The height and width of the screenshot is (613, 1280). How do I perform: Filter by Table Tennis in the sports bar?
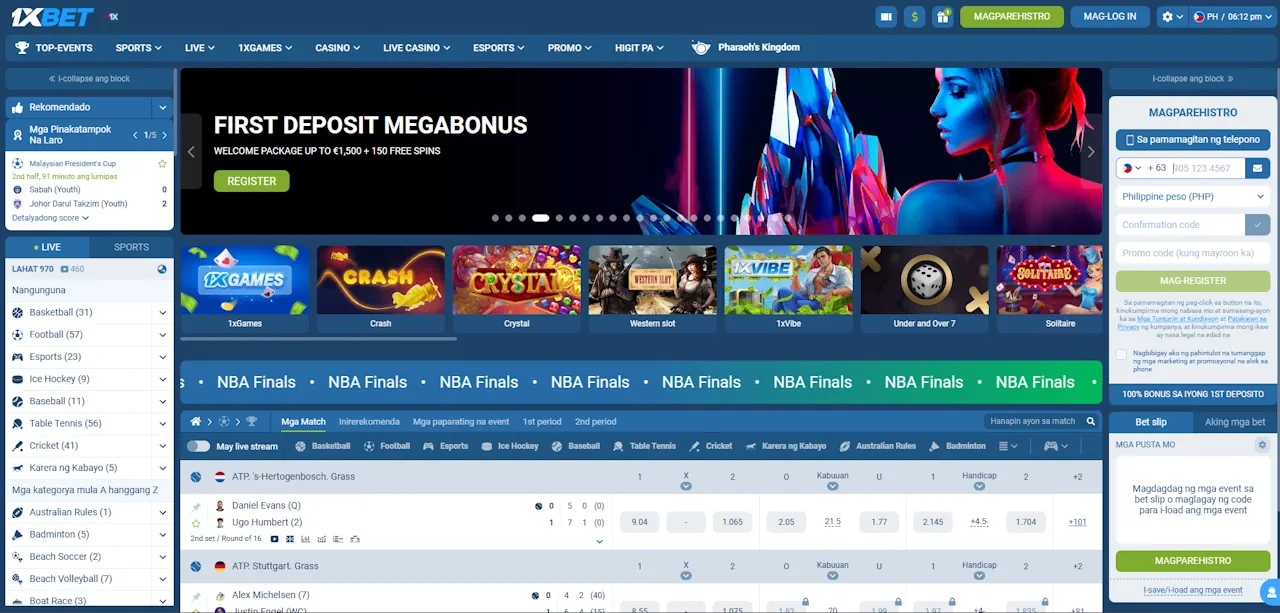pyautogui.click(x=645, y=446)
